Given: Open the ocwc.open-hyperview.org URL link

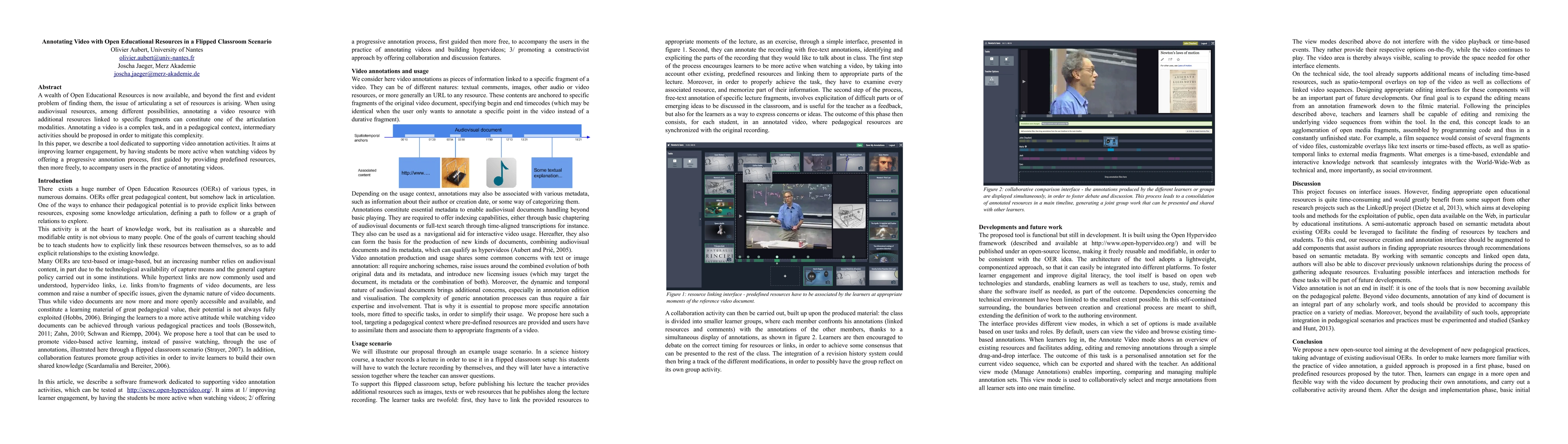Looking at the screenshot, I should click(169, 390).
